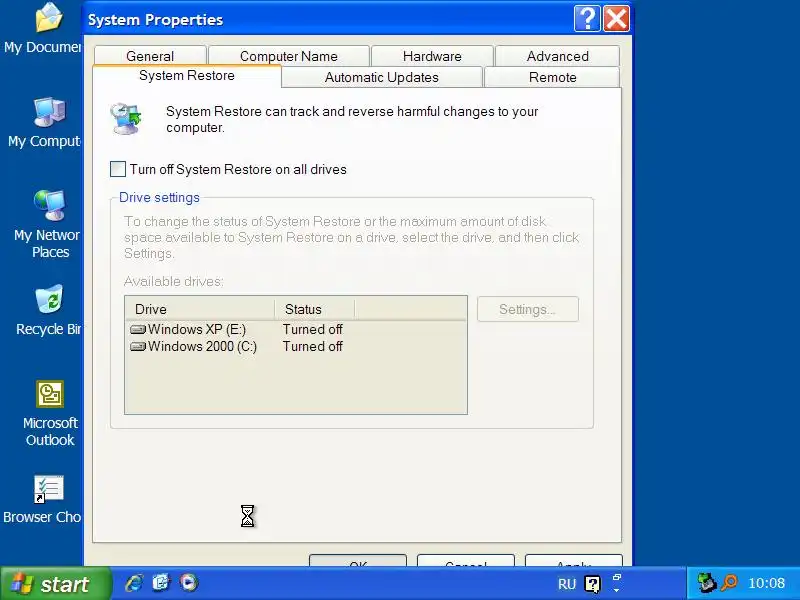
Task: Click Turned off status for Windows XP (E:)
Action: [312, 330]
